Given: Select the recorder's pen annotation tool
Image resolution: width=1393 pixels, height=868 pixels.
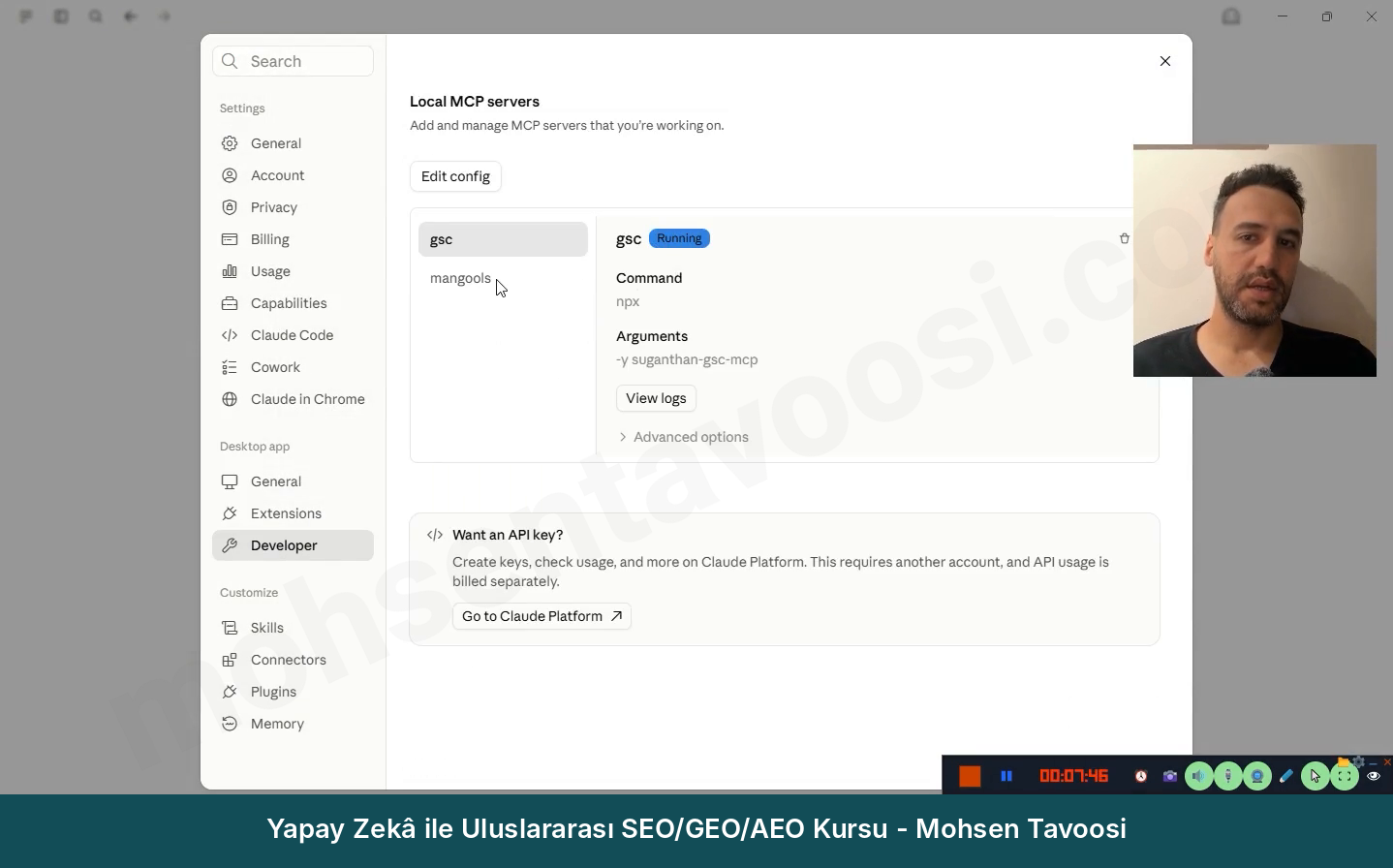Looking at the screenshot, I should pos(1285,776).
